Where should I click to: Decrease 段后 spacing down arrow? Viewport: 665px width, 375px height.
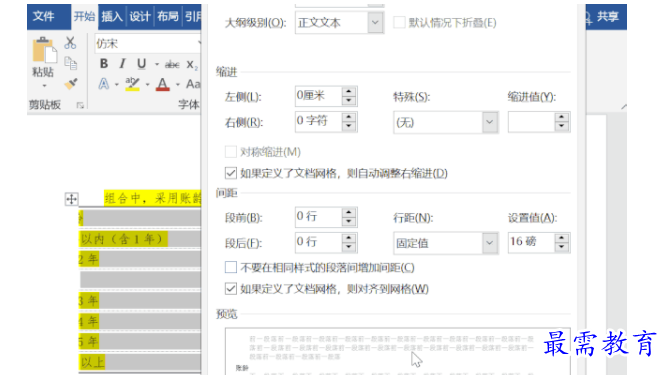349,247
